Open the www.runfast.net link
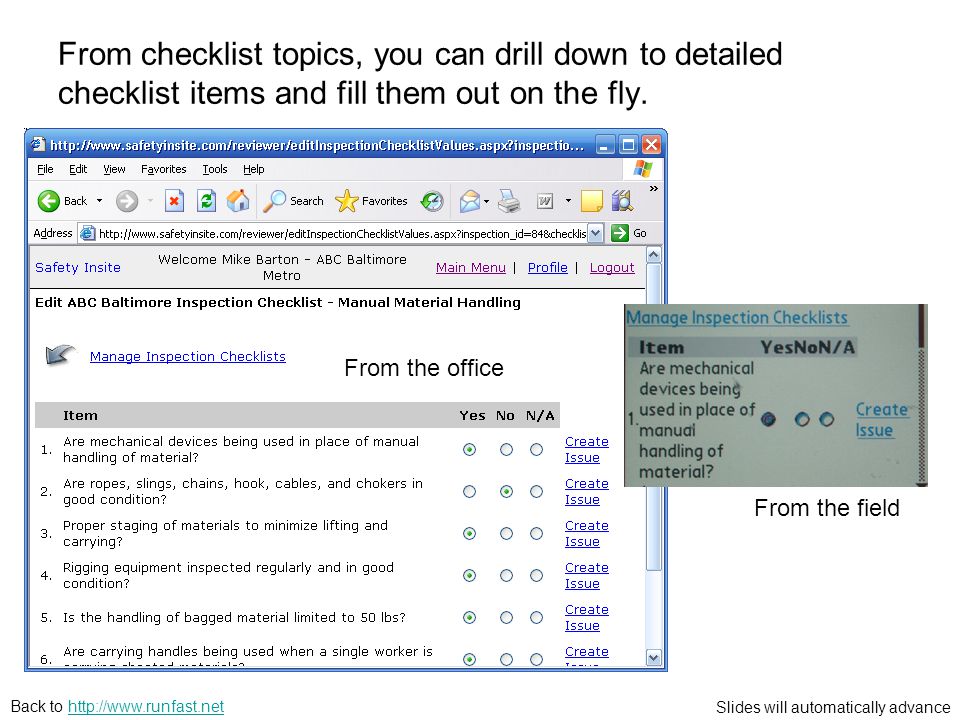The width and height of the screenshot is (960, 720). point(146,707)
